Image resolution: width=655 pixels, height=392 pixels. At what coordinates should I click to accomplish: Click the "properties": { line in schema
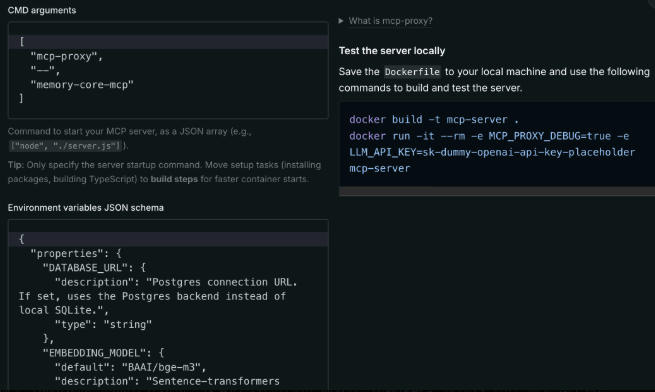76,254
